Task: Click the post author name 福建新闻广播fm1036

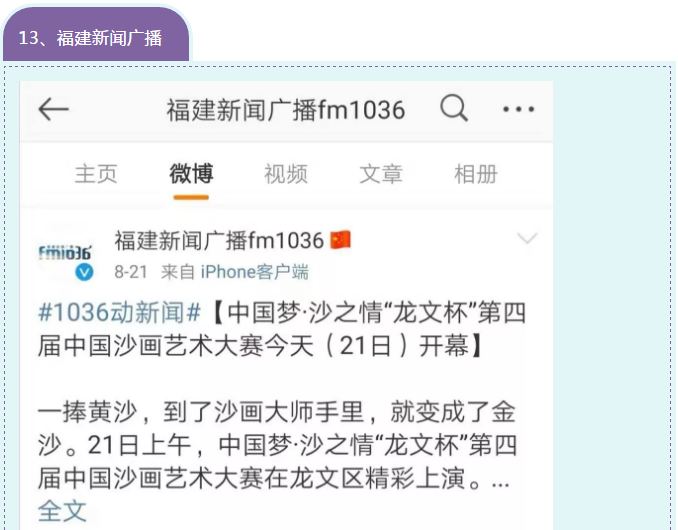Action: [219, 240]
